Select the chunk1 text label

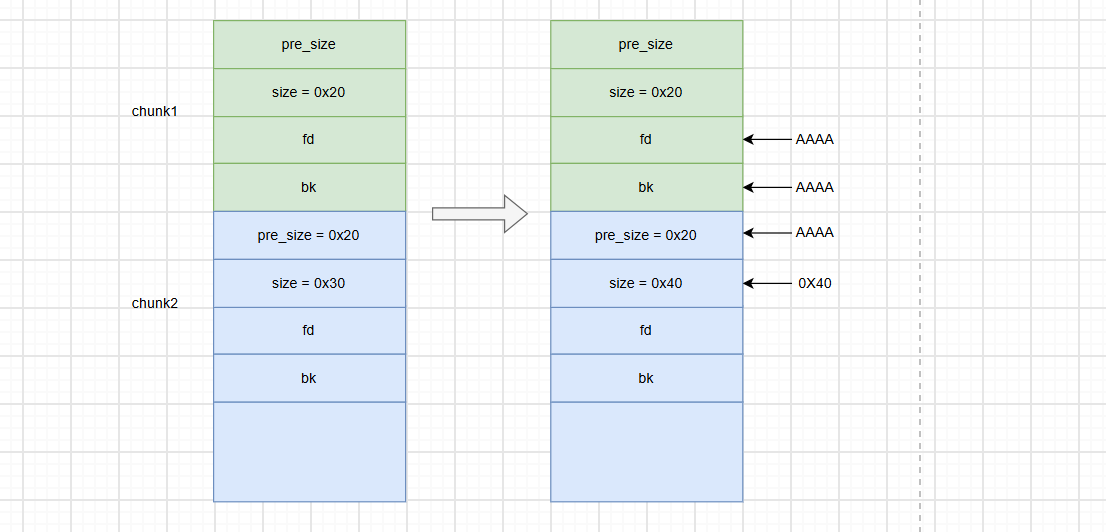(x=154, y=111)
